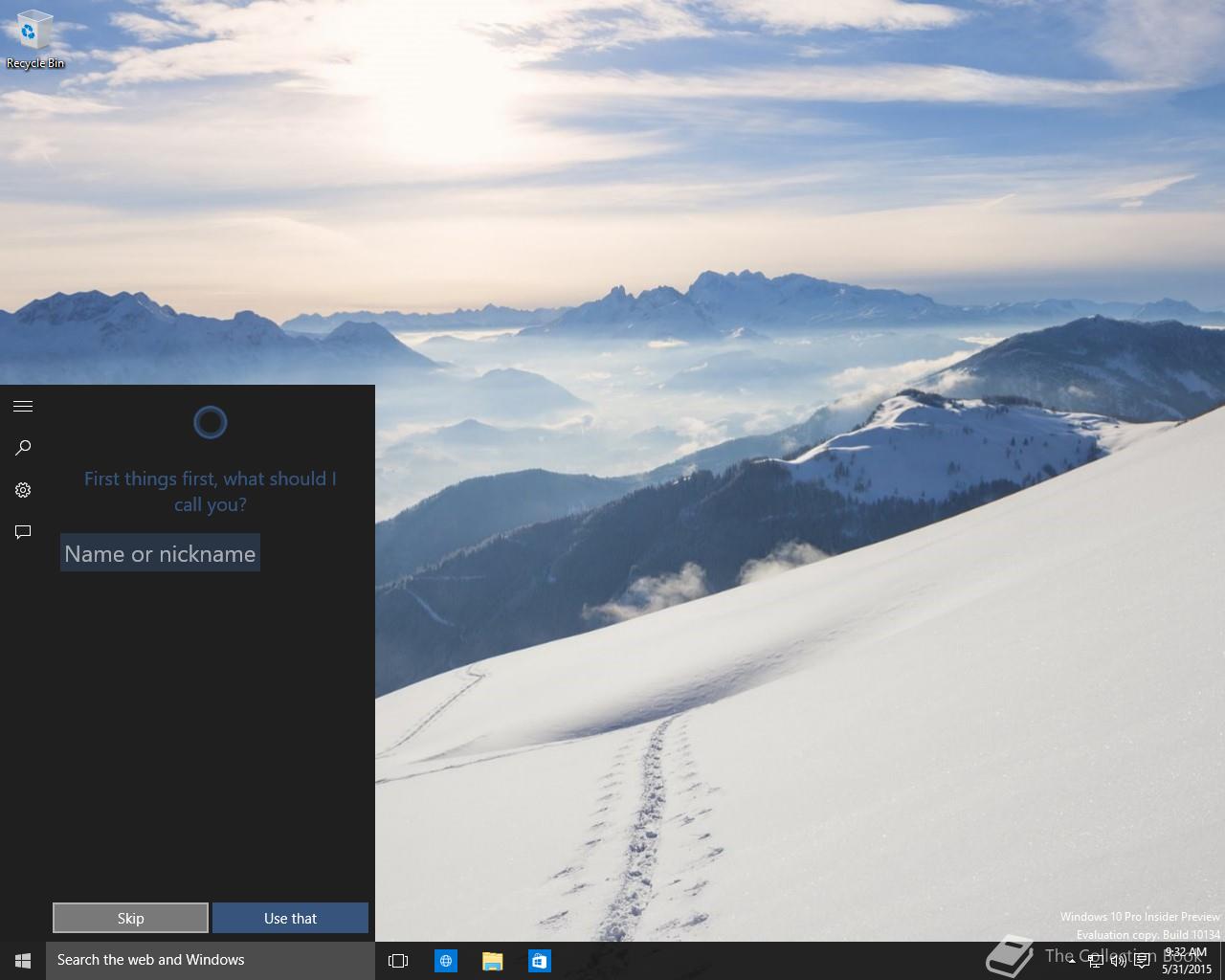Screen dimensions: 1225x980
Task: Open Cortana settings gear icon
Action: pyautogui.click(x=23, y=490)
